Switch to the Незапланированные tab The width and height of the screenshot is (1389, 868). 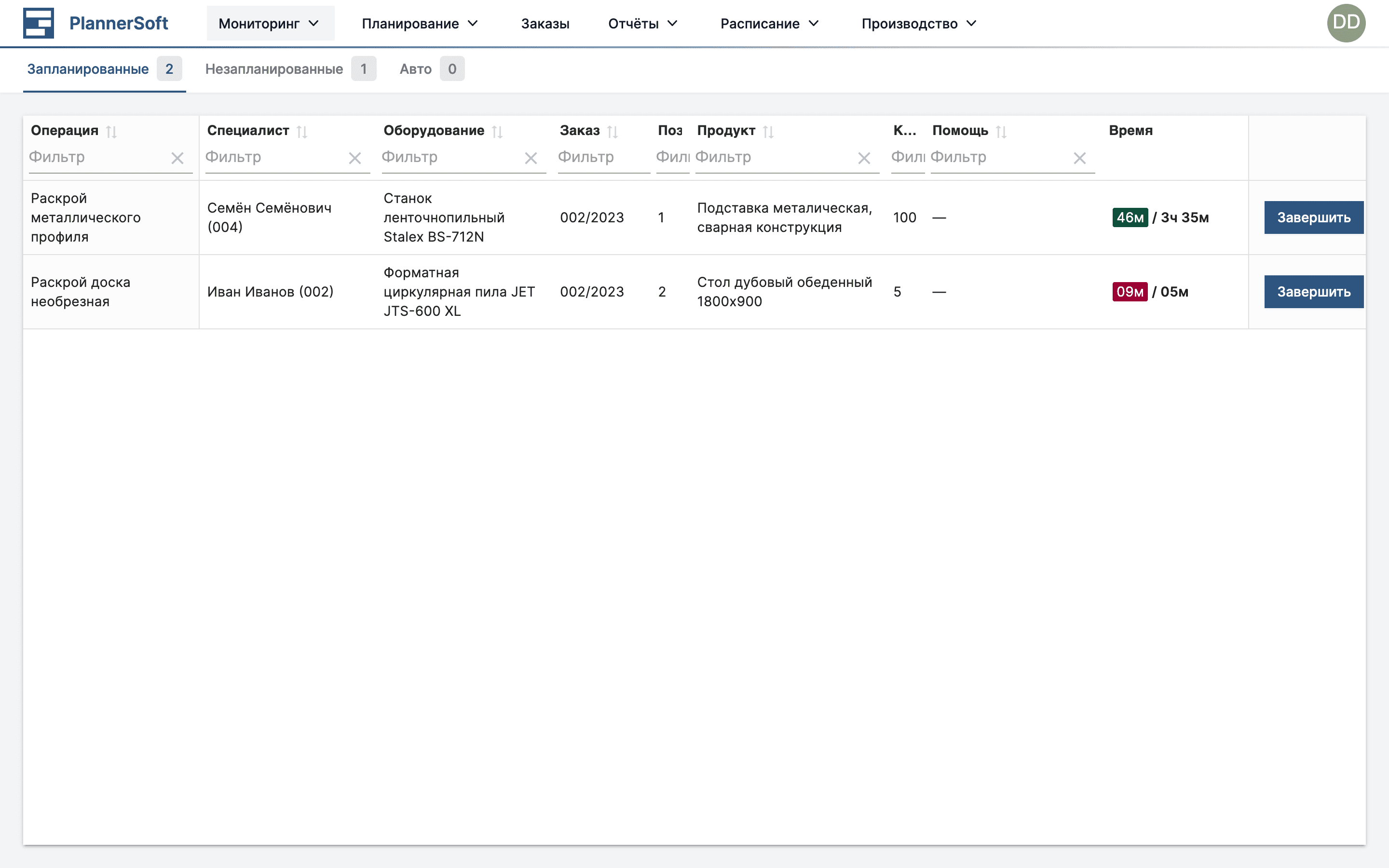click(x=274, y=69)
